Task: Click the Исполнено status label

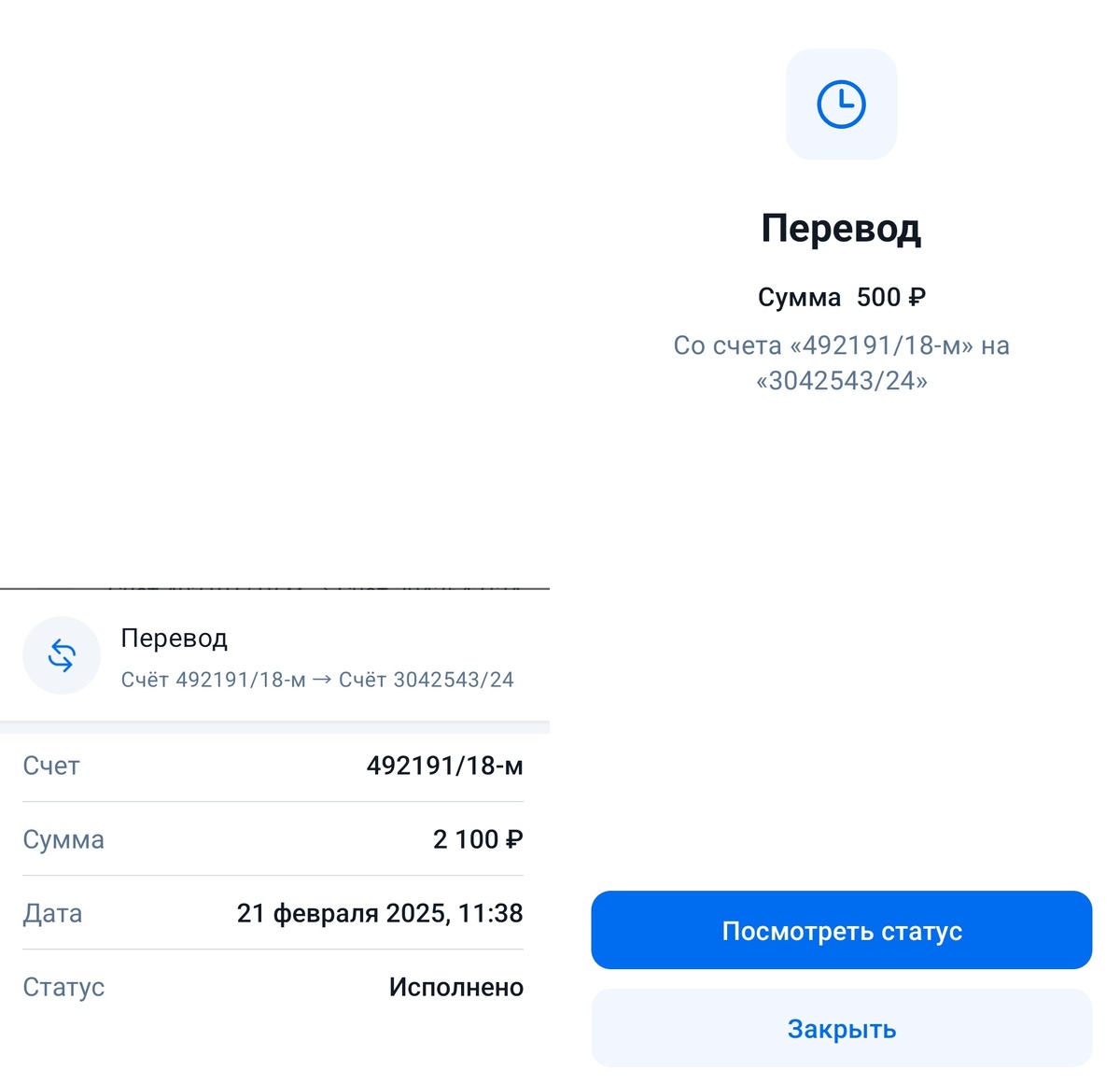Action: point(455,987)
